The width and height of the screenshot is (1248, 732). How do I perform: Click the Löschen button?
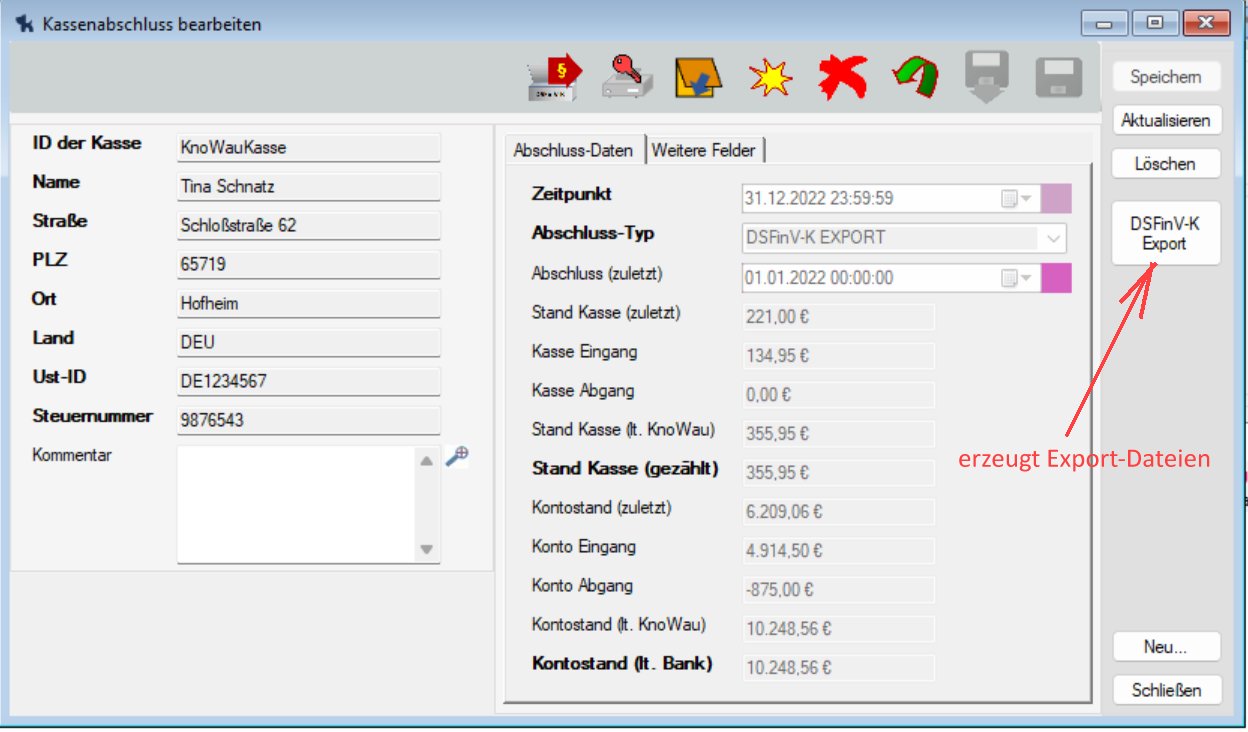pyautogui.click(x=1166, y=164)
